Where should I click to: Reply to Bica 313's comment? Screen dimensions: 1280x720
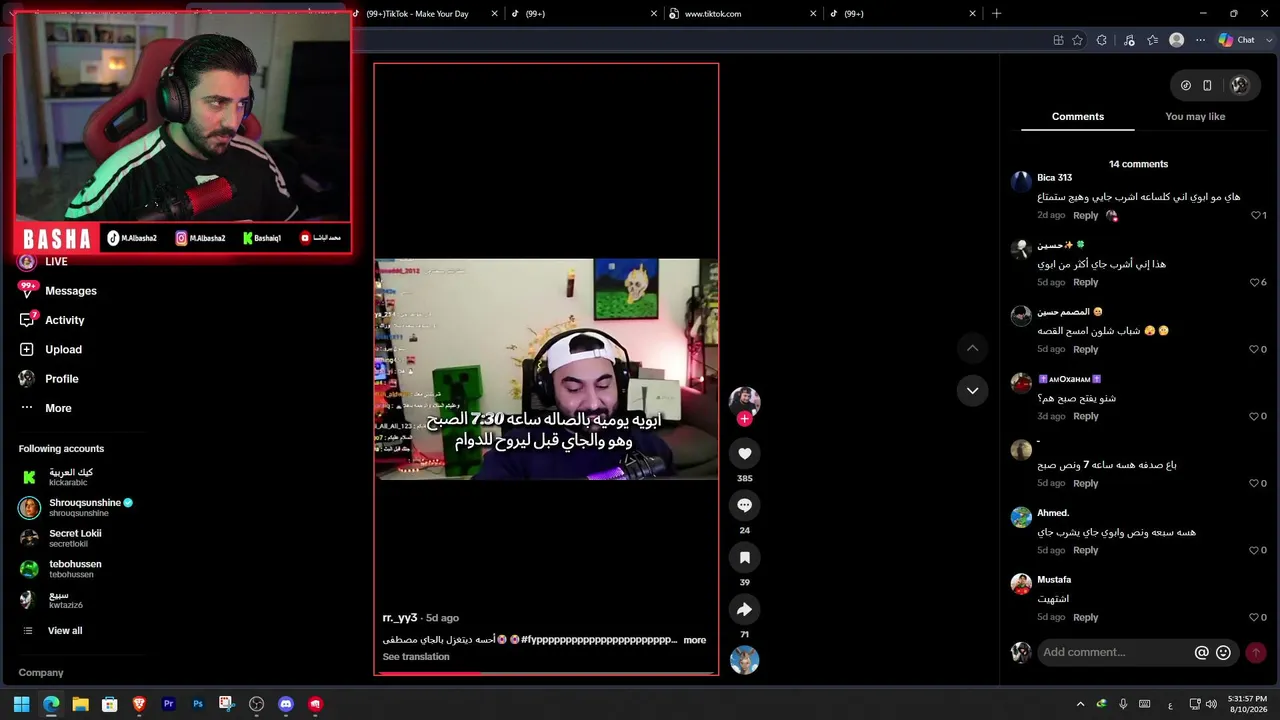click(x=1085, y=215)
